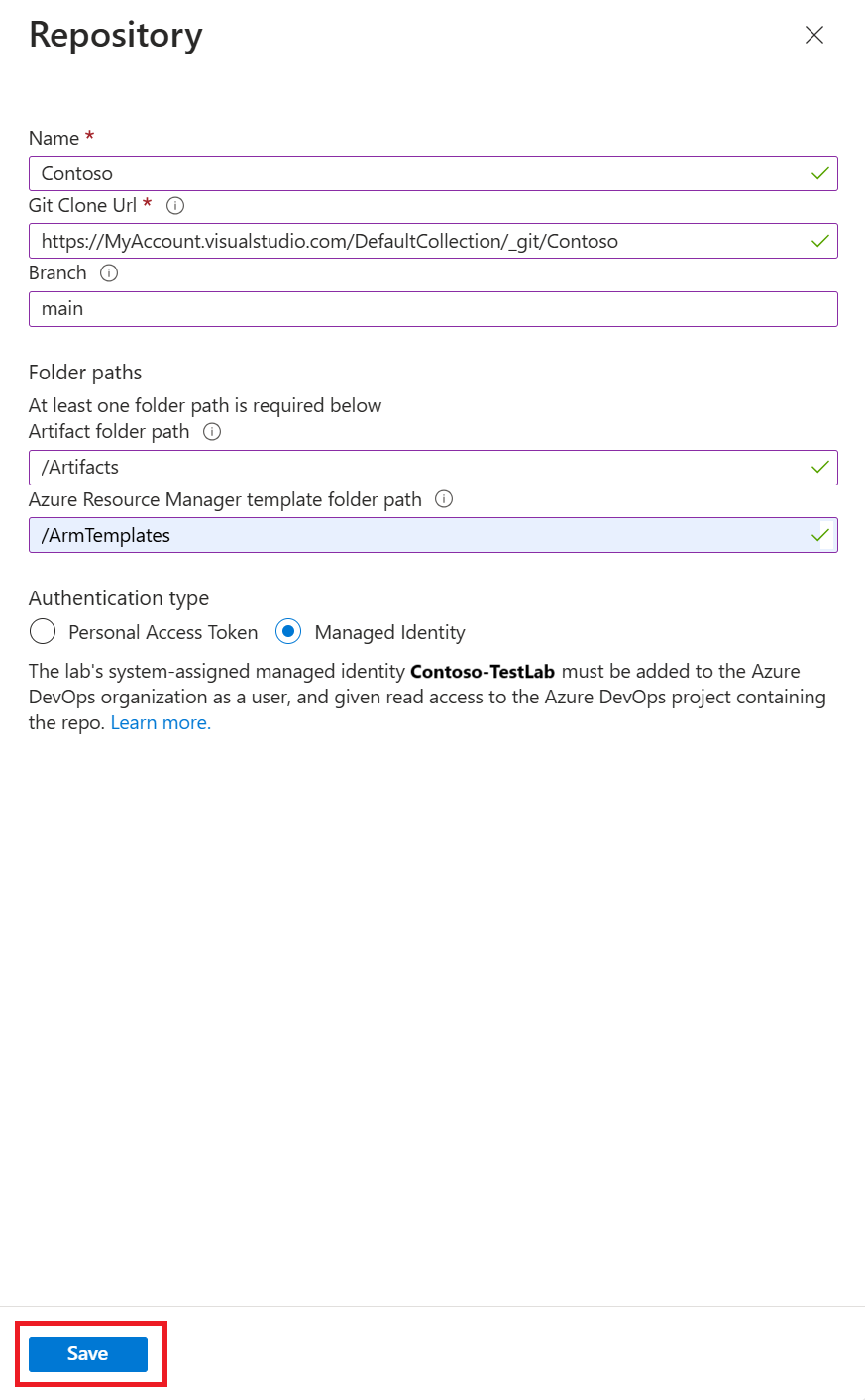
Task: Select the Personal Access Token radio button
Action: [x=43, y=631]
